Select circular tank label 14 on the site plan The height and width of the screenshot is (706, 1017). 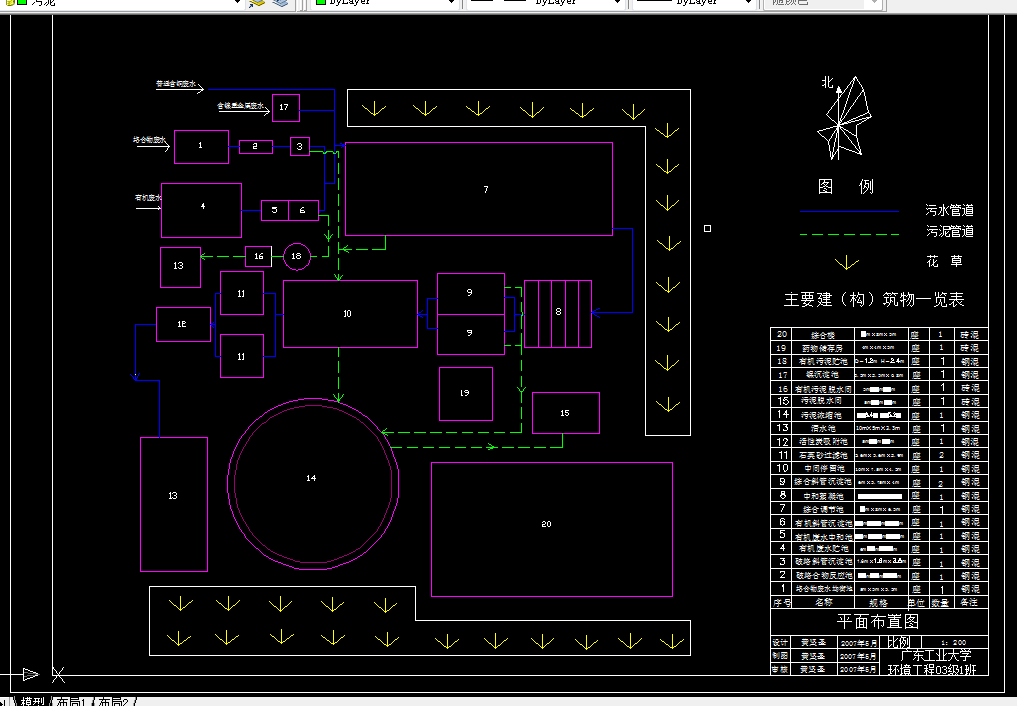[x=311, y=478]
